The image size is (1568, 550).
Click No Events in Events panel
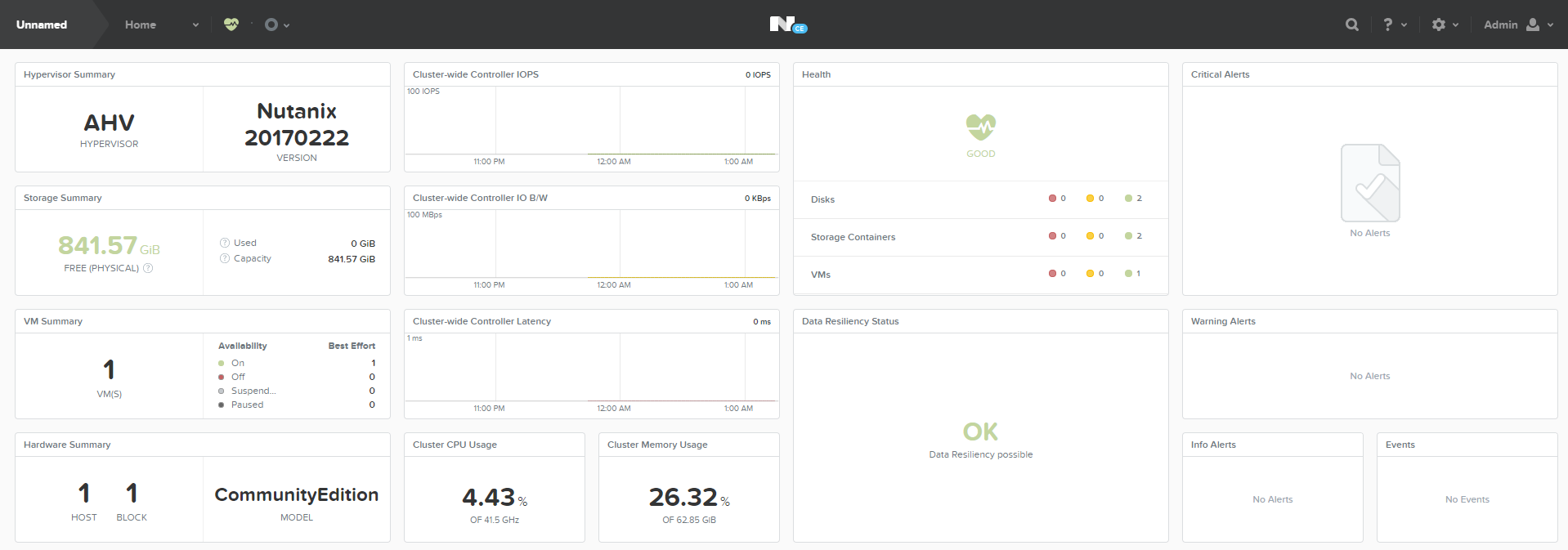pyautogui.click(x=1467, y=499)
